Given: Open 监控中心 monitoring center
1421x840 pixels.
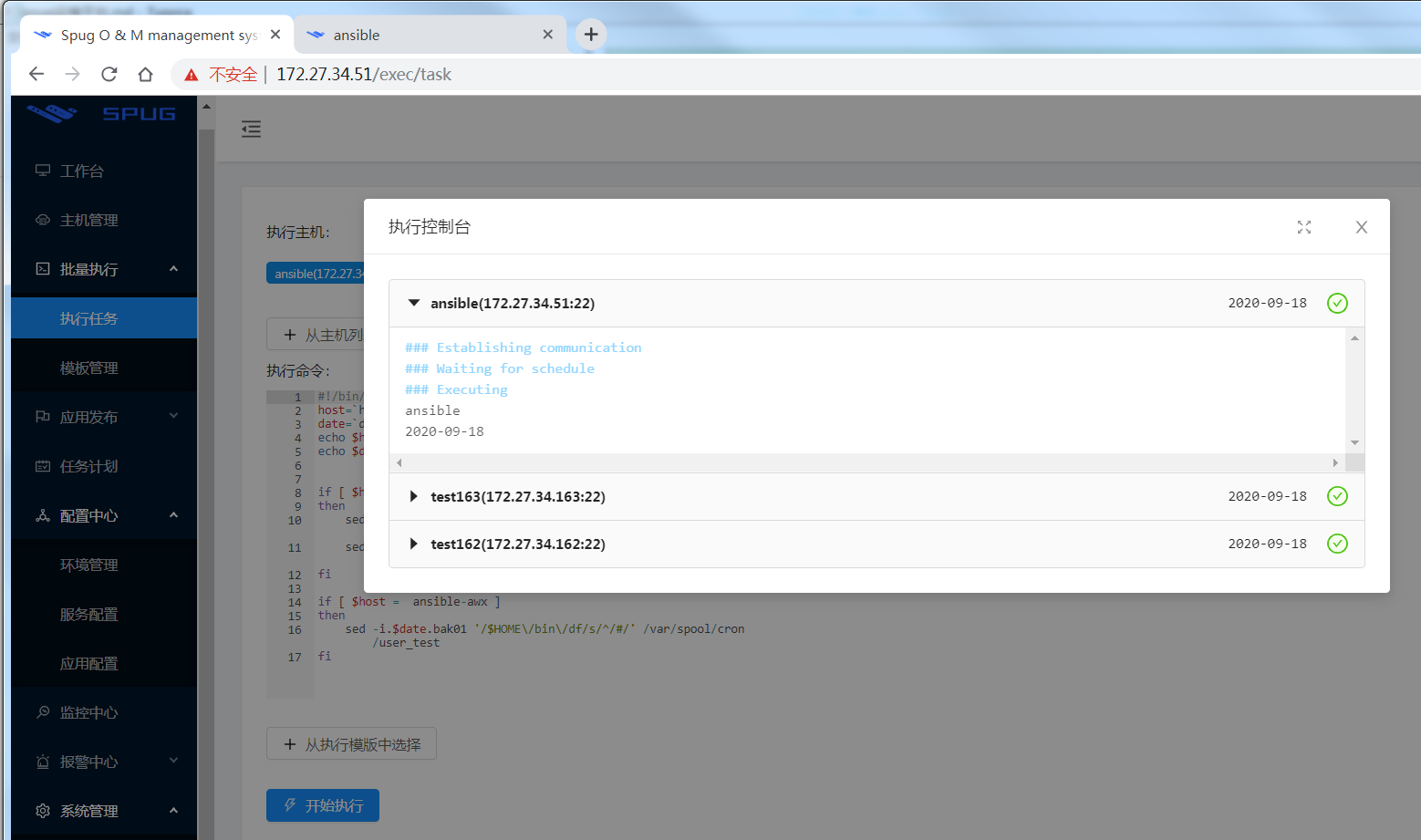Looking at the screenshot, I should pyautogui.click(x=104, y=712).
